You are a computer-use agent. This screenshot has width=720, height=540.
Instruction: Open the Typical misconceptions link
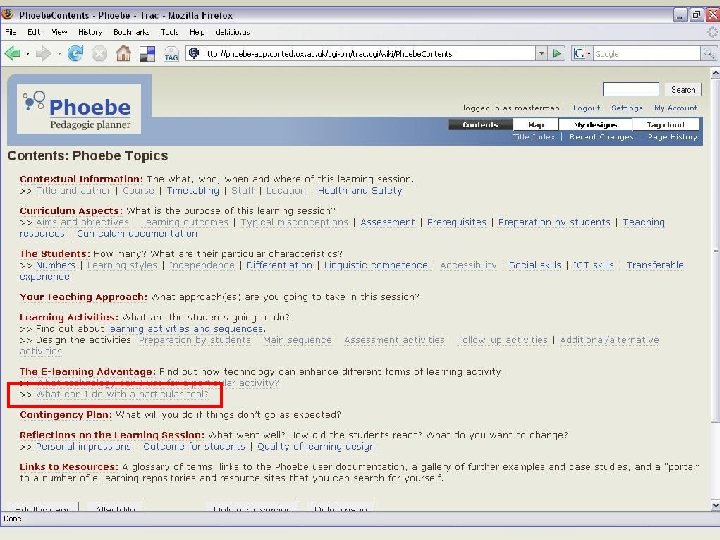pyautogui.click(x=294, y=222)
